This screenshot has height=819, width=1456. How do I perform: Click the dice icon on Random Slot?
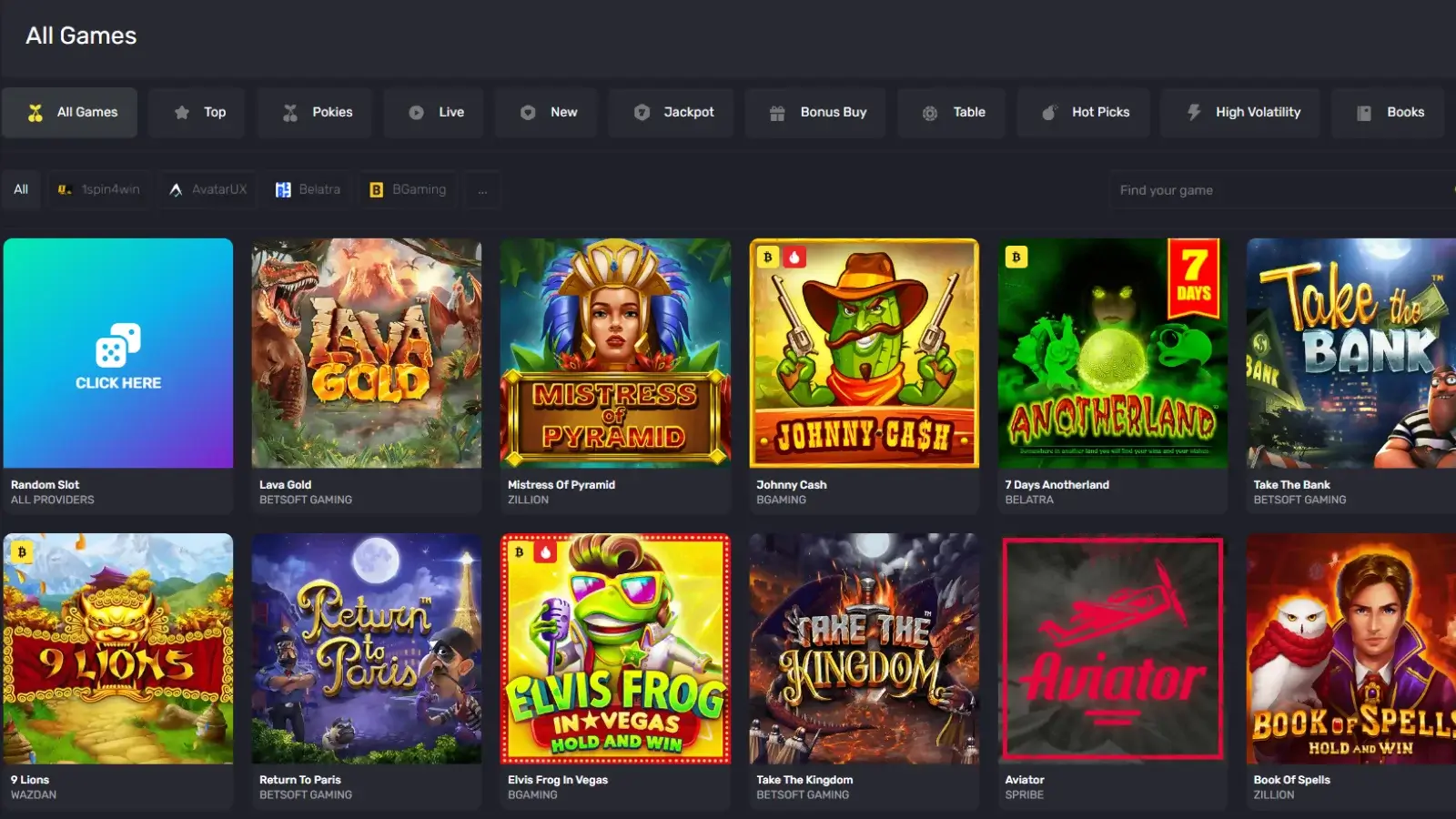pos(118,345)
